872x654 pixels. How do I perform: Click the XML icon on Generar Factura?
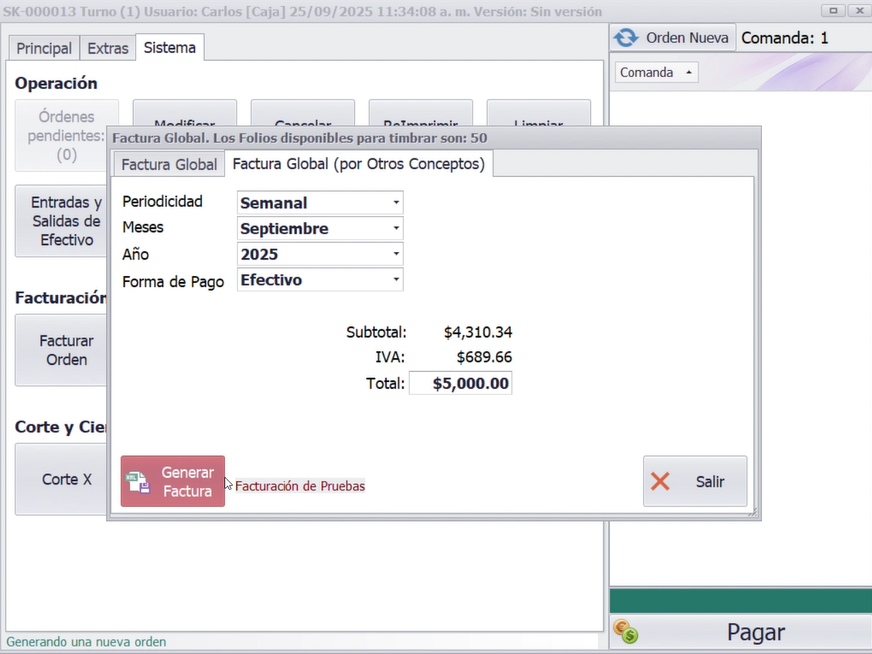[138, 482]
